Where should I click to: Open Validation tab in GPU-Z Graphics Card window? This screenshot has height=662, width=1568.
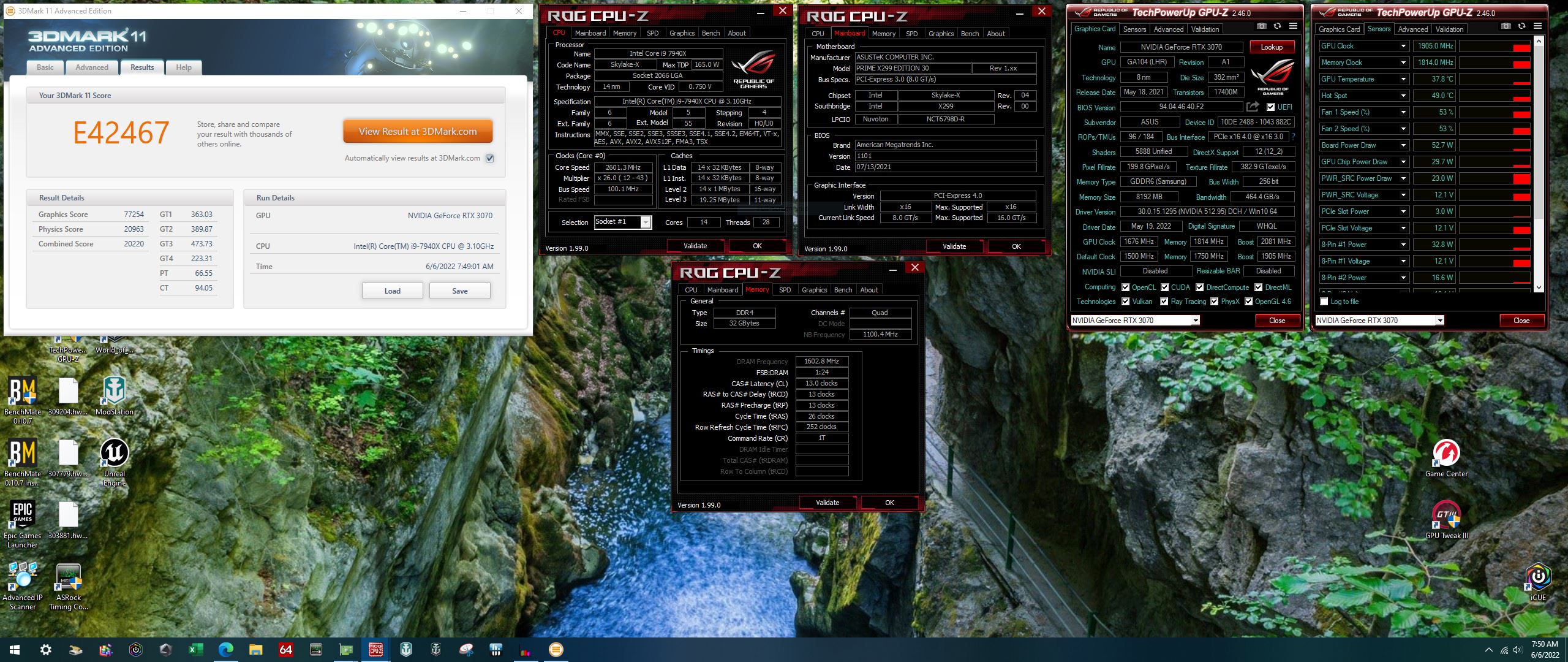pyautogui.click(x=1205, y=29)
